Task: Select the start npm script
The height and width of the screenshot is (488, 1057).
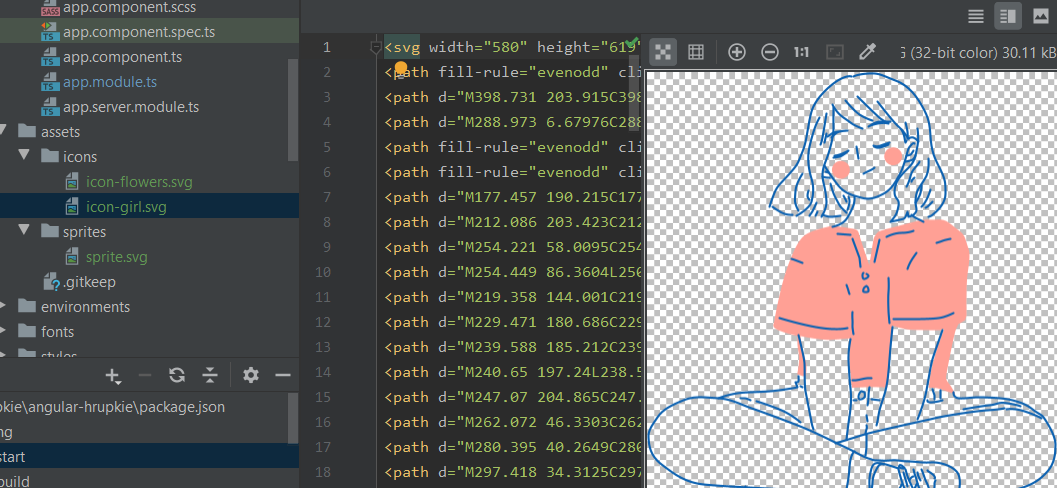Action: click(x=13, y=457)
